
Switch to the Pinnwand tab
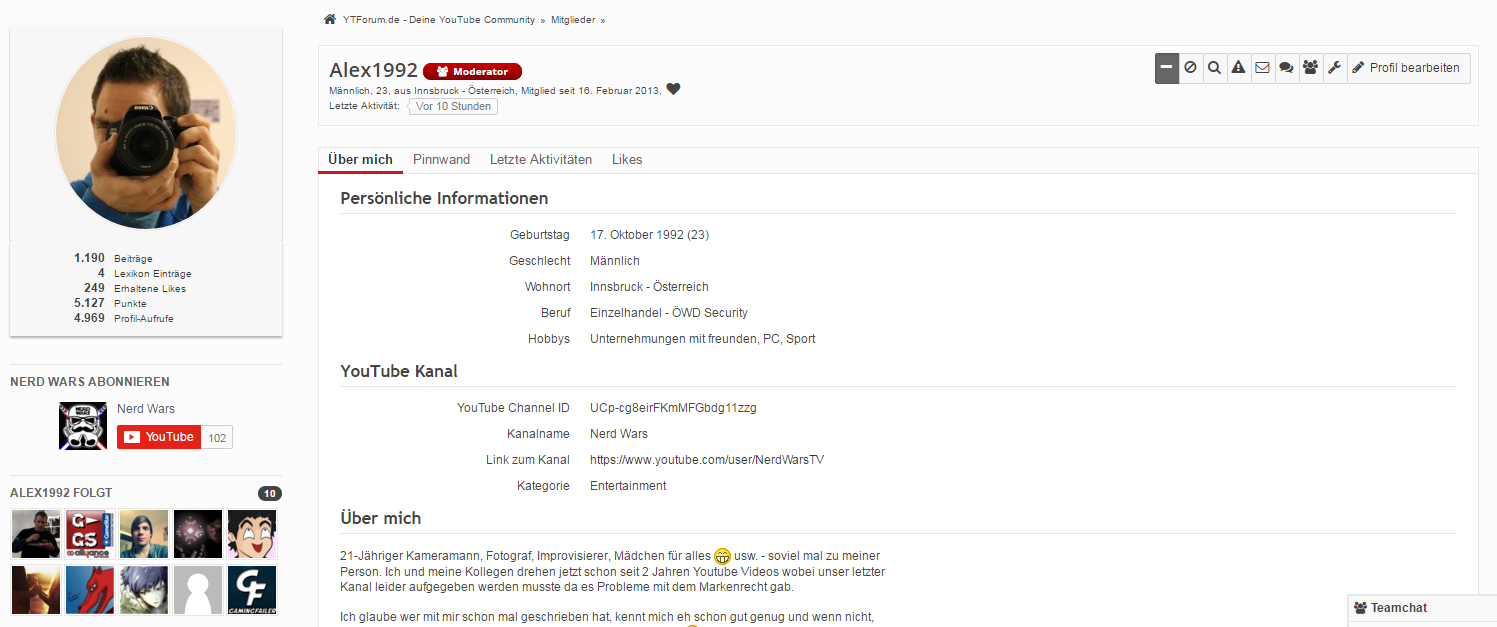441,160
